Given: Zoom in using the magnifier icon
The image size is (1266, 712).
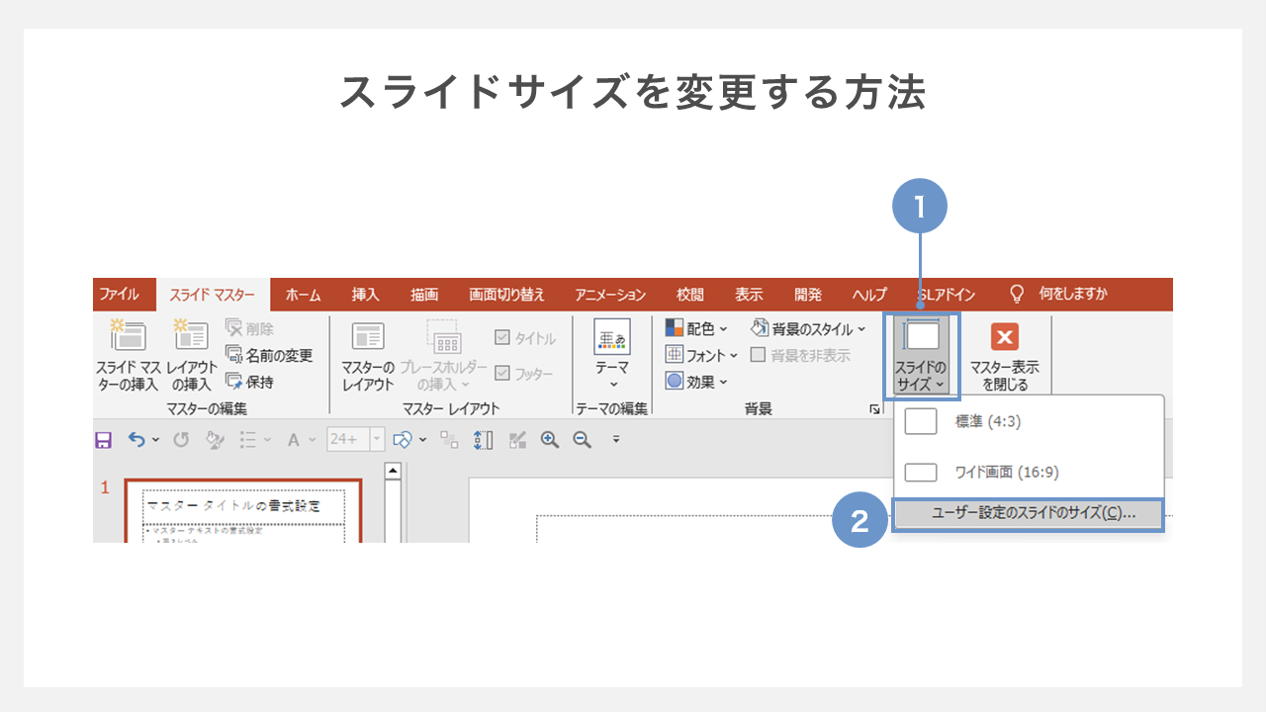Looking at the screenshot, I should pos(548,439).
